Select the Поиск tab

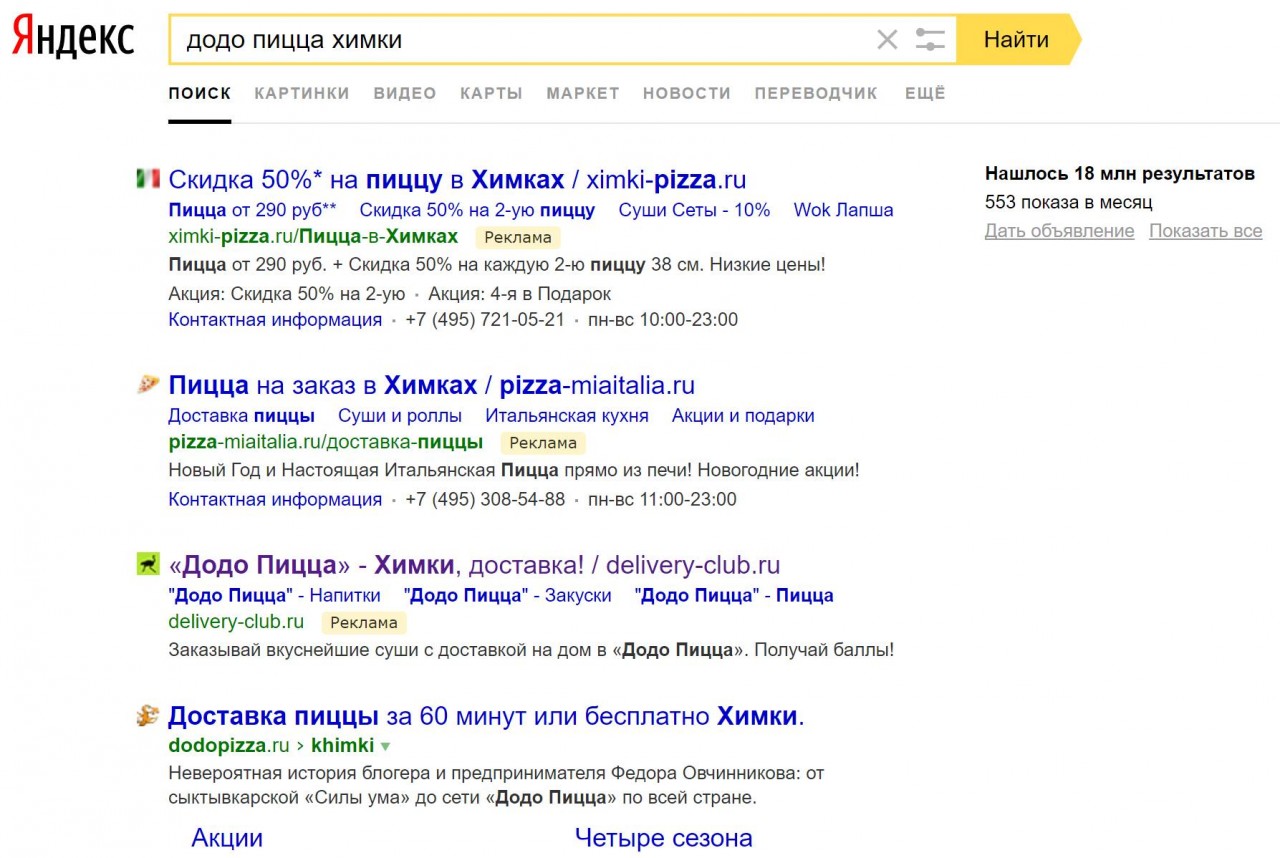(x=200, y=93)
